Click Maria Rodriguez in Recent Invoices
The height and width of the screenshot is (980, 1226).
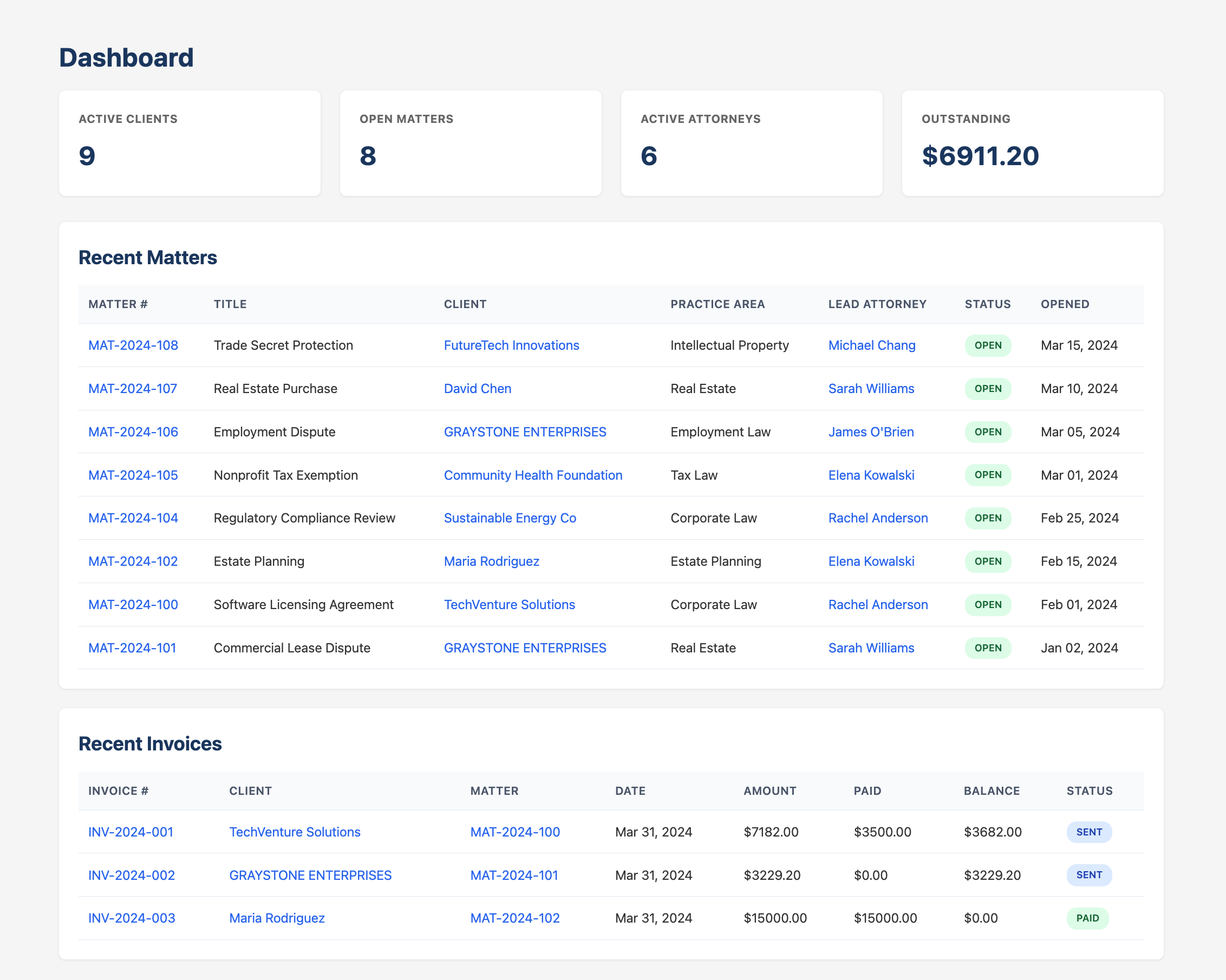[x=276, y=918]
